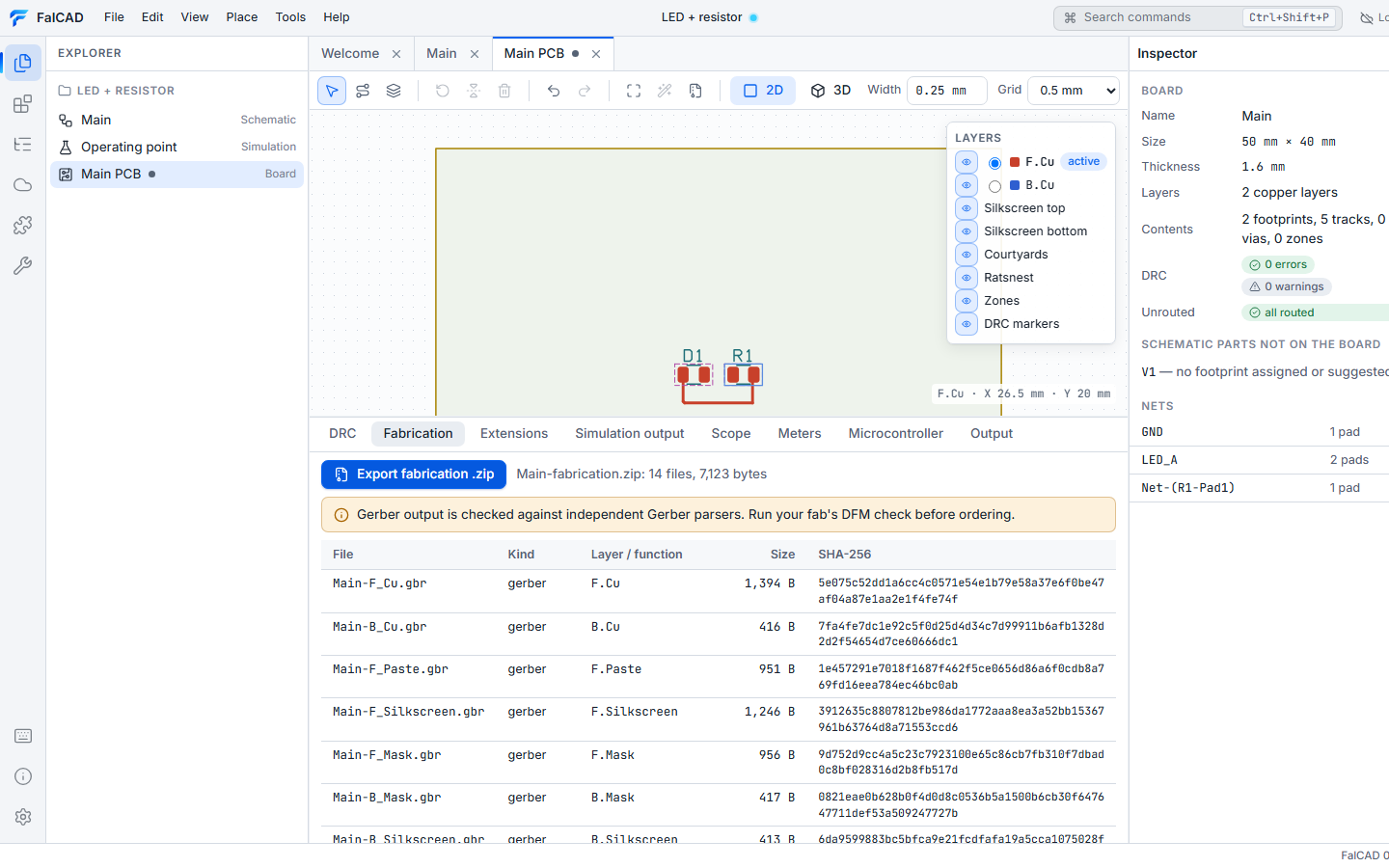
Task: Open Main schematic in explorer
Action: click(x=177, y=120)
